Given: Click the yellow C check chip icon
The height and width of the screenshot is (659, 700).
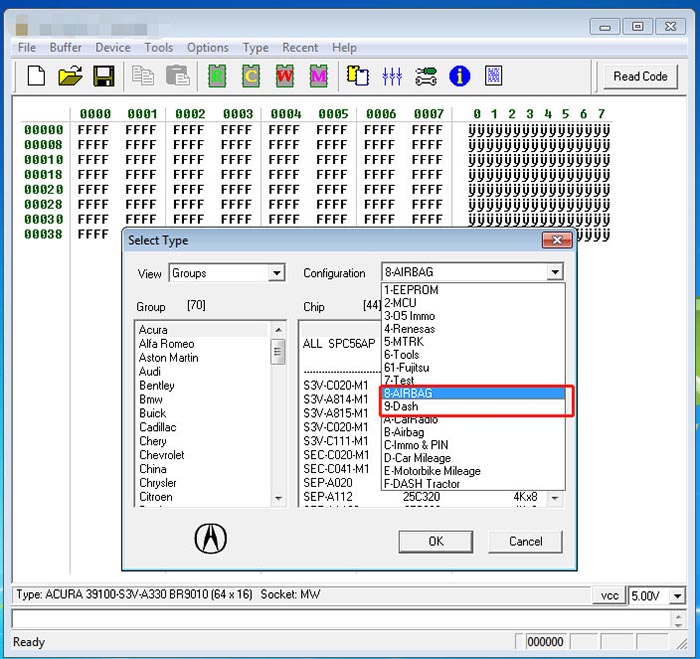Looking at the screenshot, I should tap(251, 76).
